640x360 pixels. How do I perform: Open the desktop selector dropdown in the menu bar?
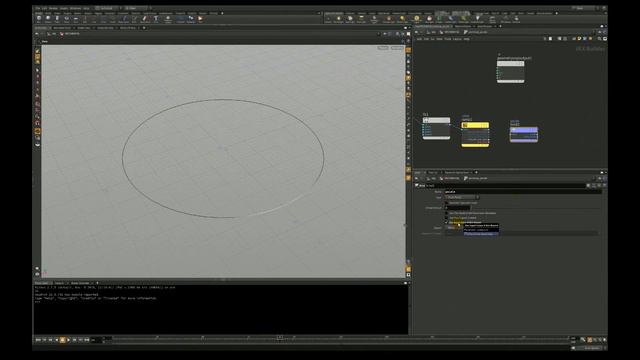pos(107,8)
